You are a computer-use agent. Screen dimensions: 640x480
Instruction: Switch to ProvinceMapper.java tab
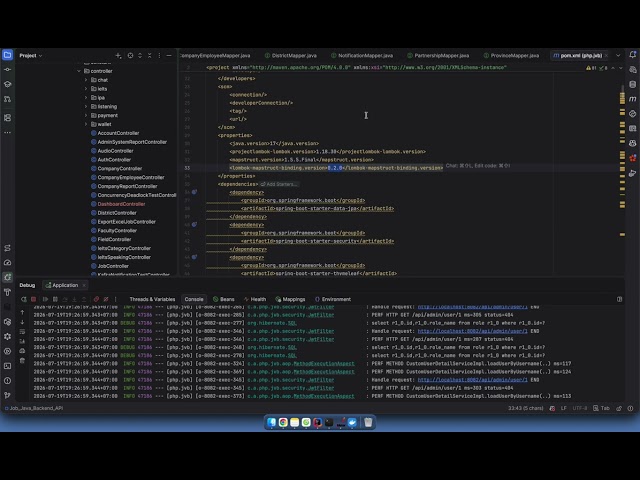pyautogui.click(x=511, y=56)
